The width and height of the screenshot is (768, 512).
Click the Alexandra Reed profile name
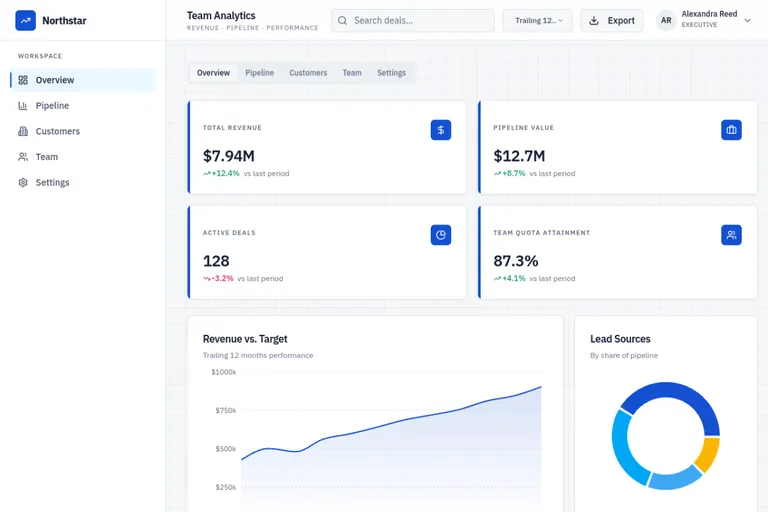709,14
